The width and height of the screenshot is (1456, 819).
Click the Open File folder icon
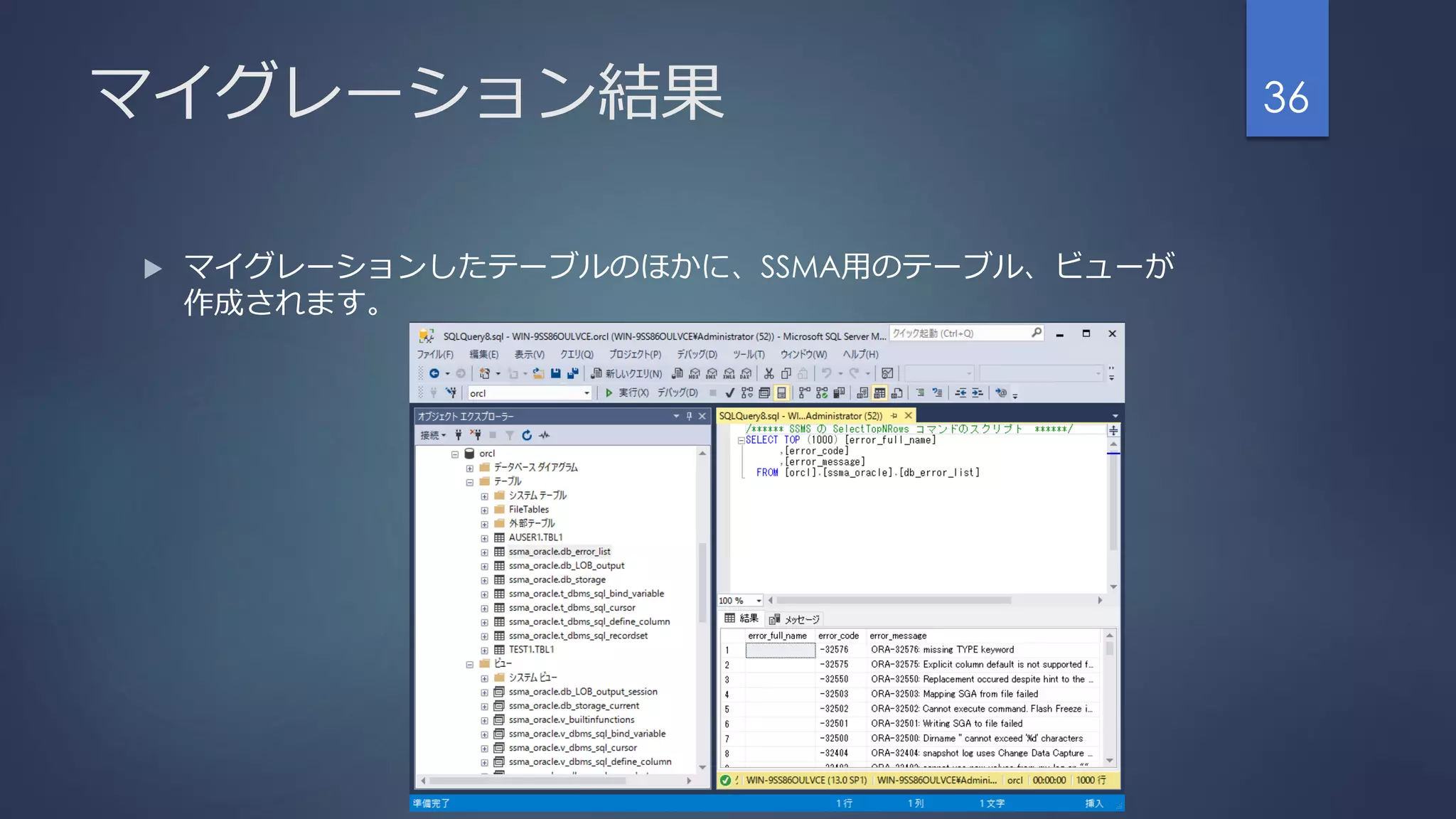539,373
